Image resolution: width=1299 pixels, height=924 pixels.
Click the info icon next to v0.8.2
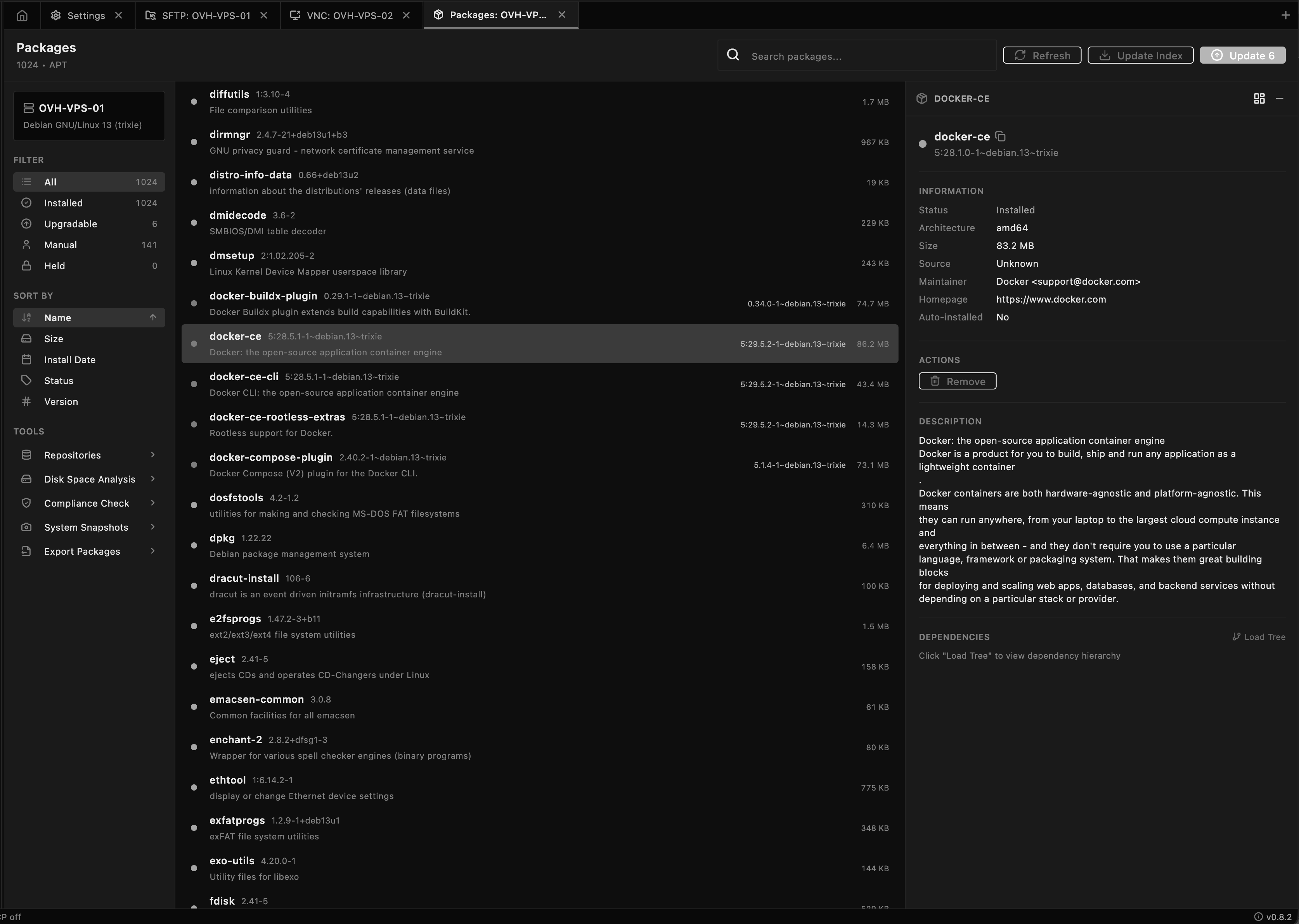[x=1258, y=917]
